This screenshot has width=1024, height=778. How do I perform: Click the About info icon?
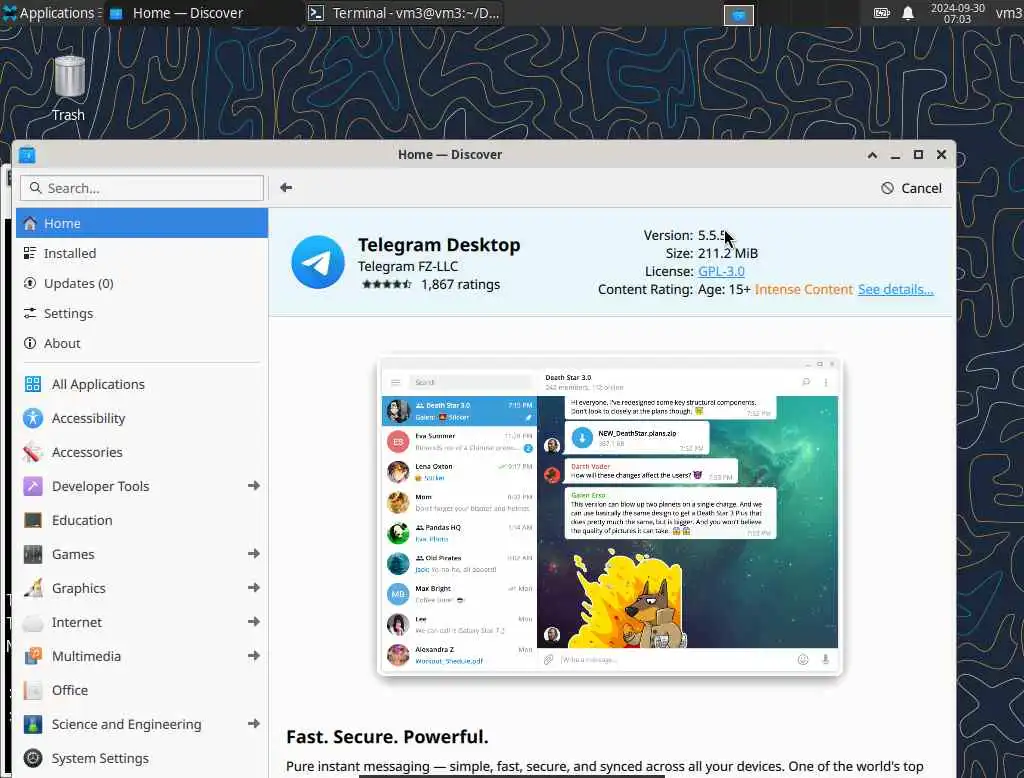[x=30, y=343]
